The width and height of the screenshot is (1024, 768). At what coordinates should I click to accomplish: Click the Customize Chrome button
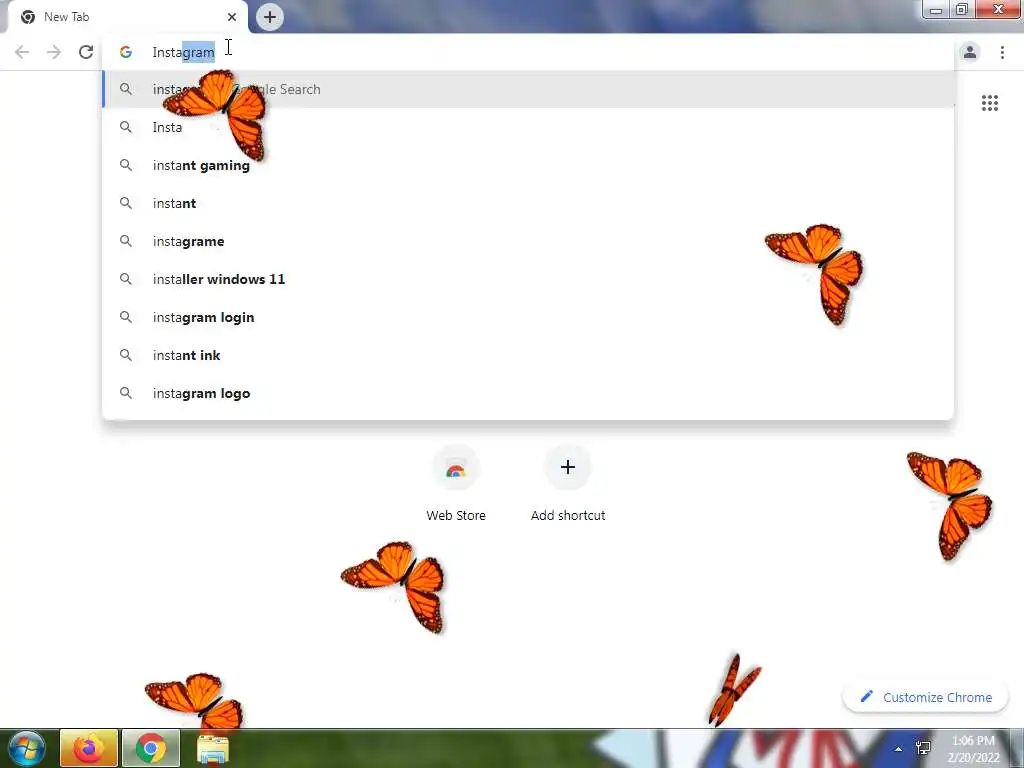coord(925,697)
